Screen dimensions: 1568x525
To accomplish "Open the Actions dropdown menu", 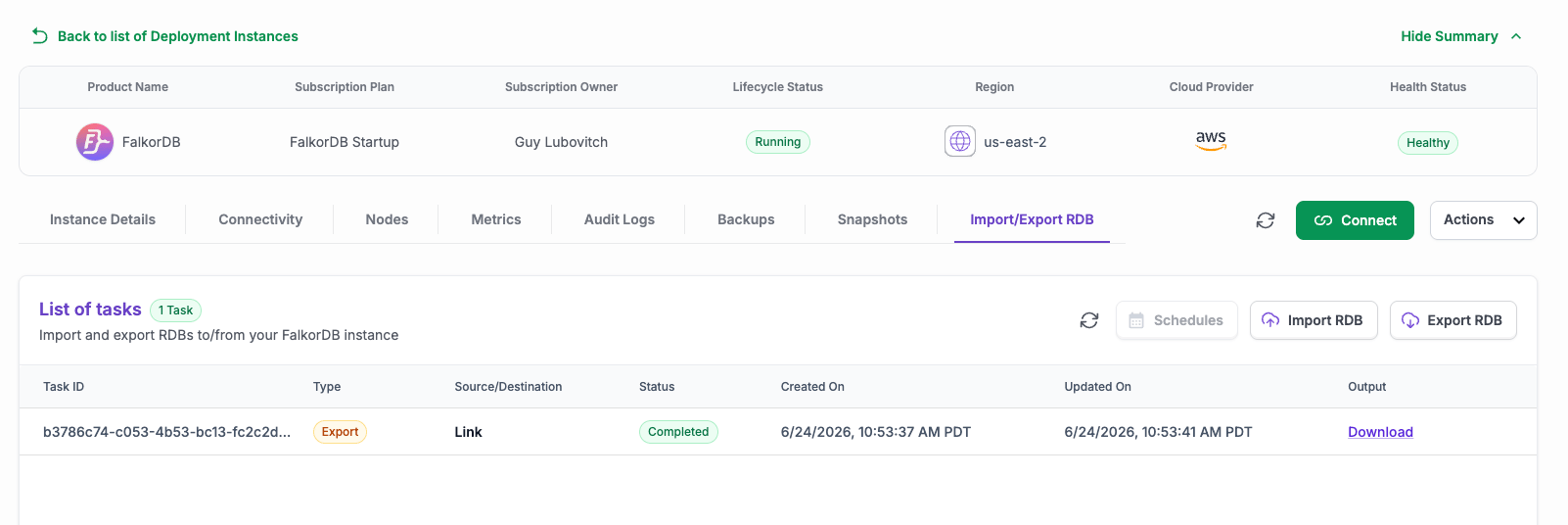I will coord(1483,220).
